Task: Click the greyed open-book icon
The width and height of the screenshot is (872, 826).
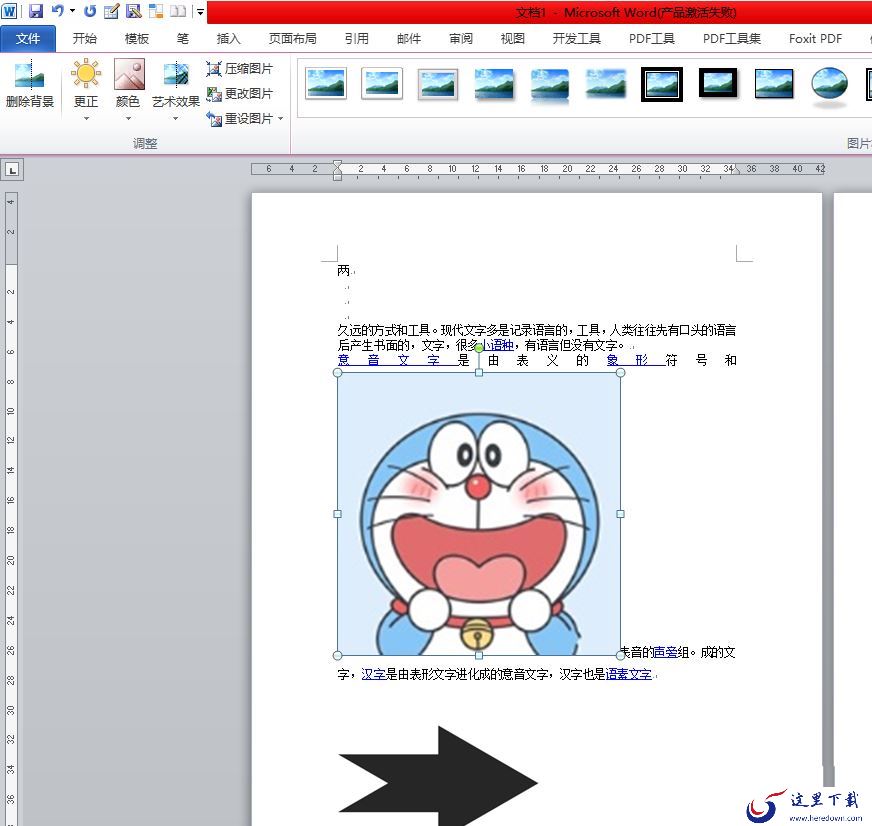Action: [178, 11]
